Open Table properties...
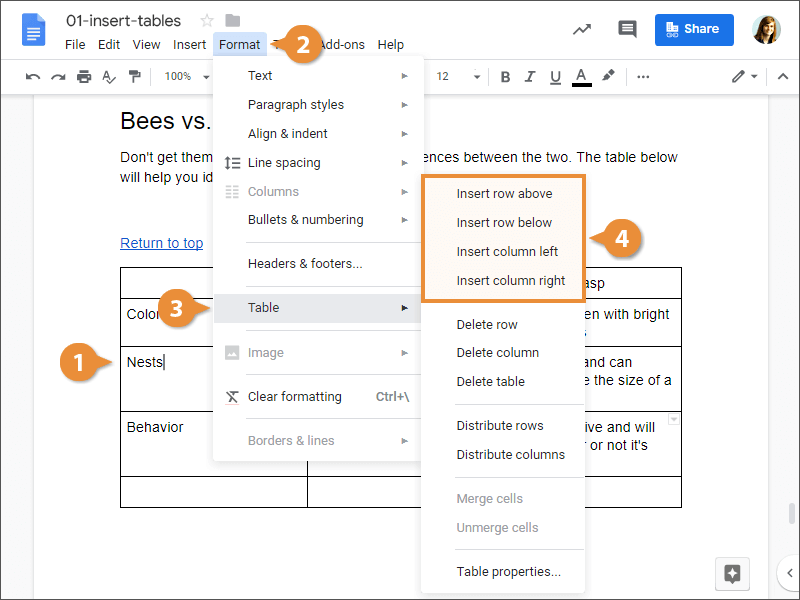The image size is (800, 600). 503,571
